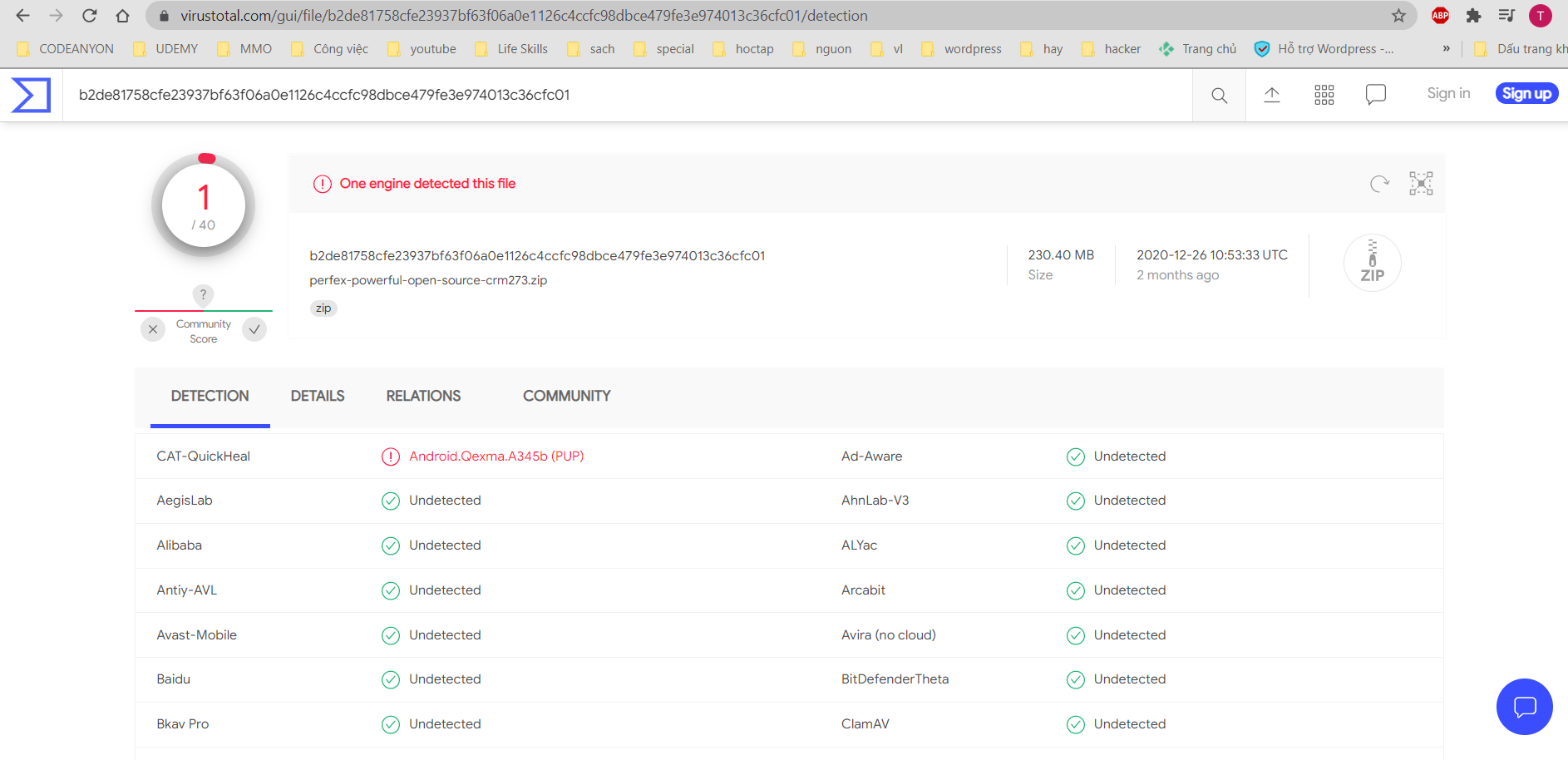
Task: Vote positive with the checkmark community button
Action: [254, 329]
